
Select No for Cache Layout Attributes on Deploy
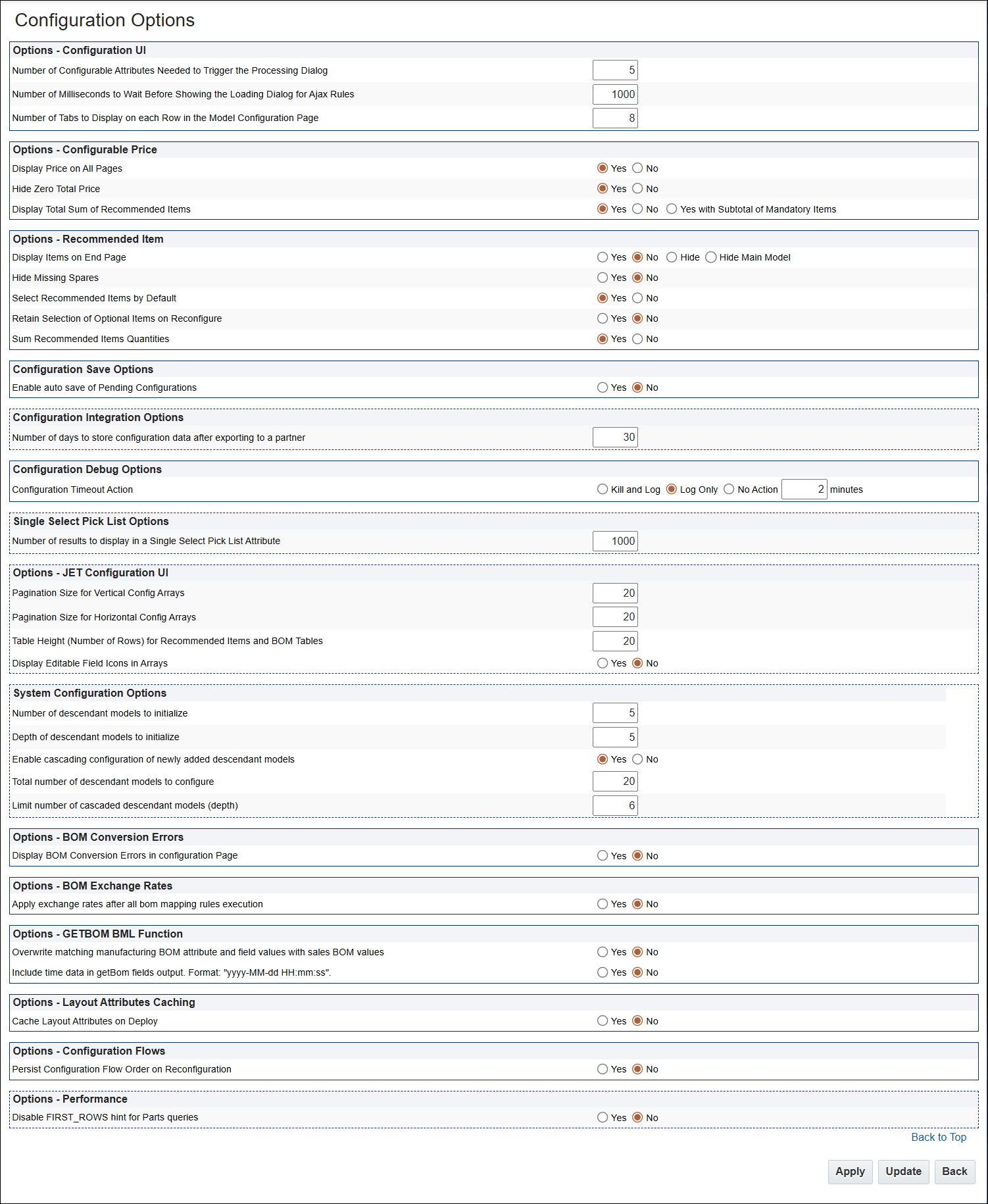(637, 1021)
